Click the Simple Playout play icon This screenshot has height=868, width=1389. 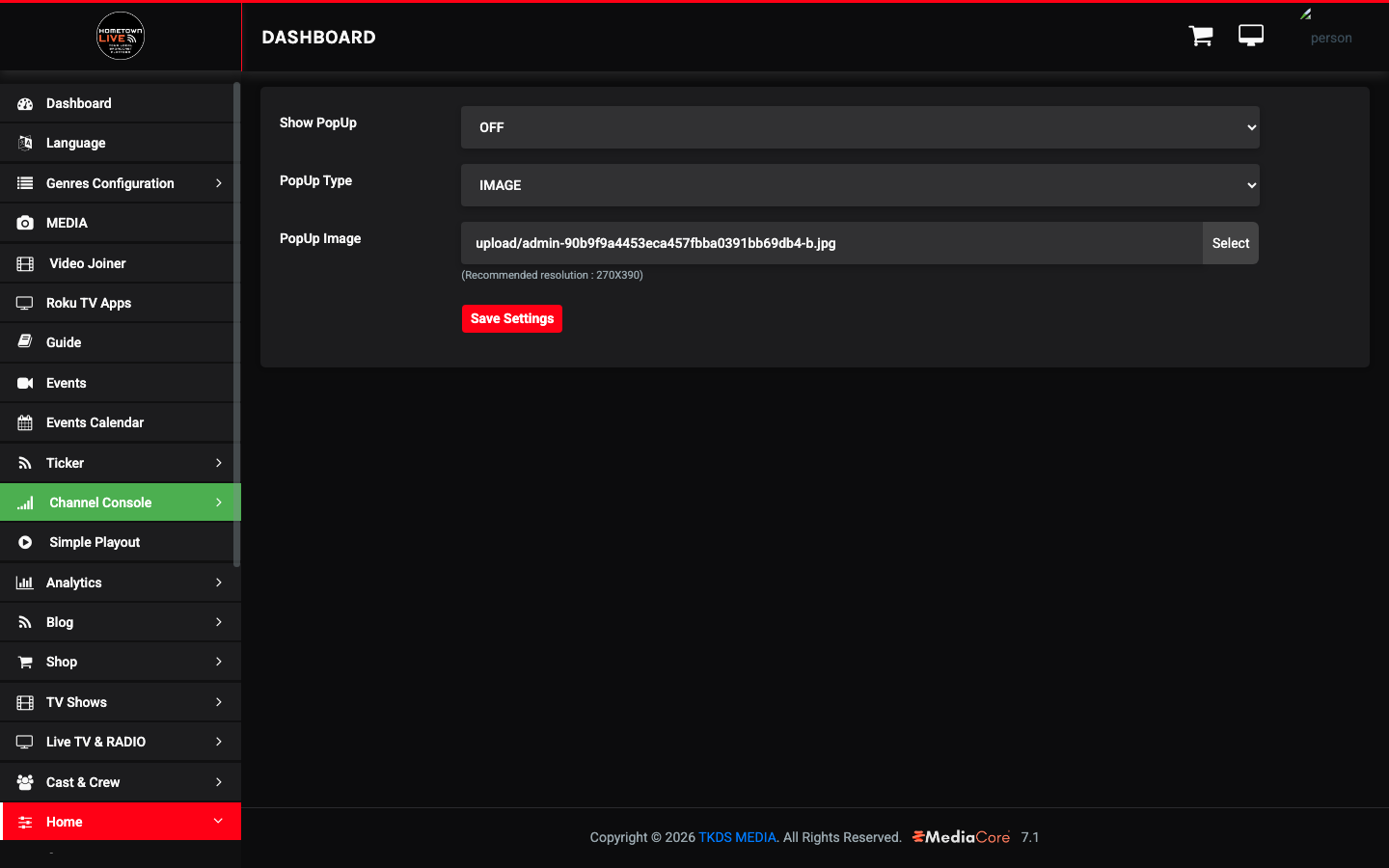tap(25, 542)
